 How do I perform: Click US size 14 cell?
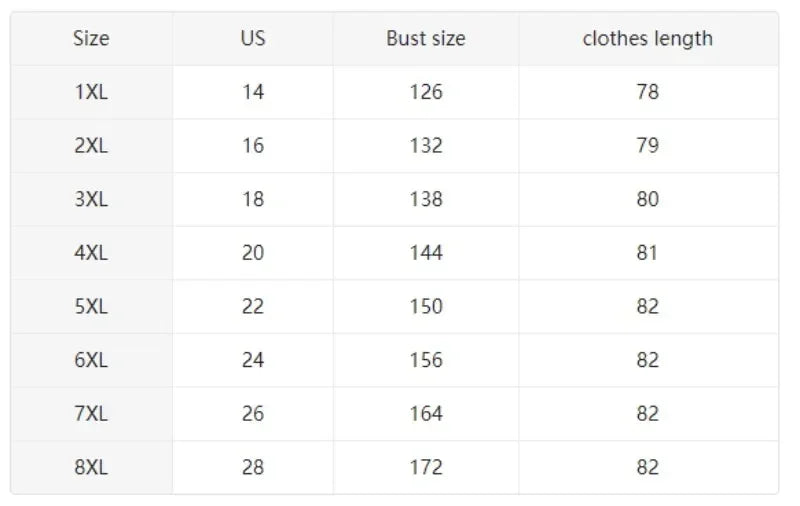[253, 92]
